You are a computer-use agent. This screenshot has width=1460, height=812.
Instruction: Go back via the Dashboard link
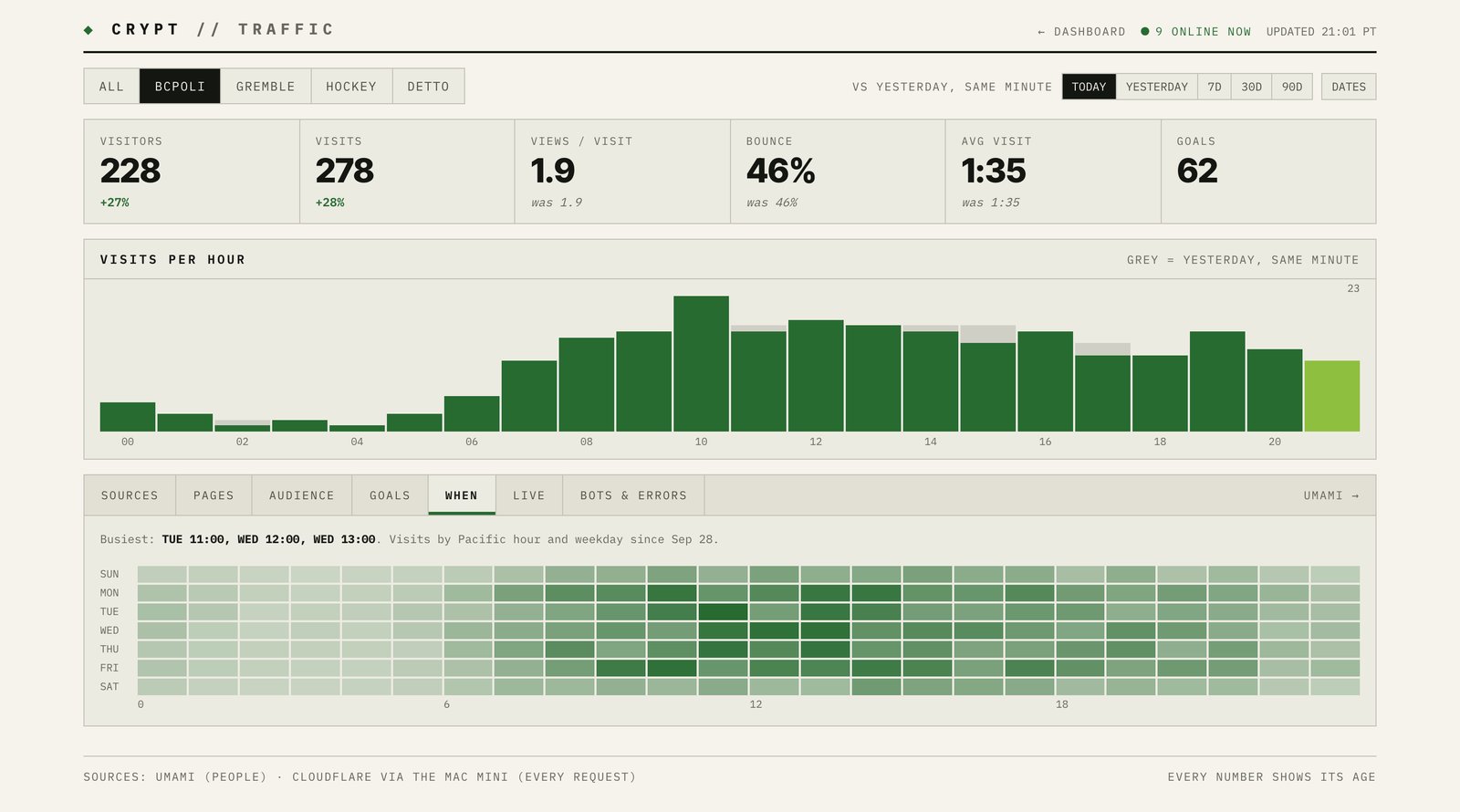1081,32
